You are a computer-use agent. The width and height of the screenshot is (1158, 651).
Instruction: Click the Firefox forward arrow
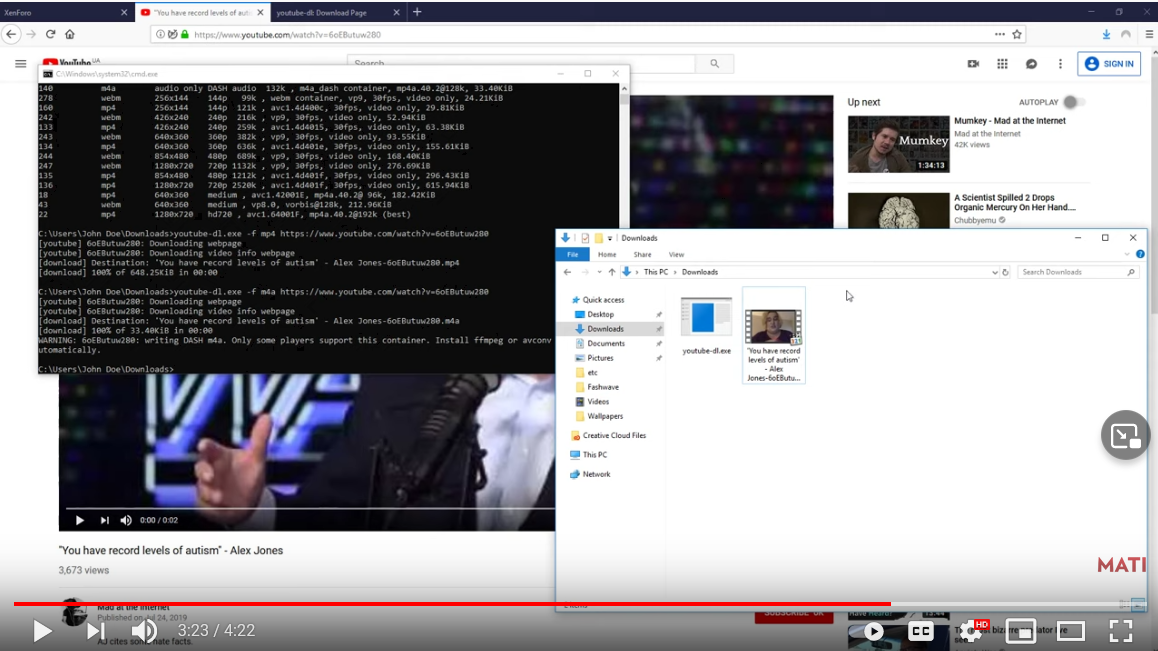pos(31,34)
